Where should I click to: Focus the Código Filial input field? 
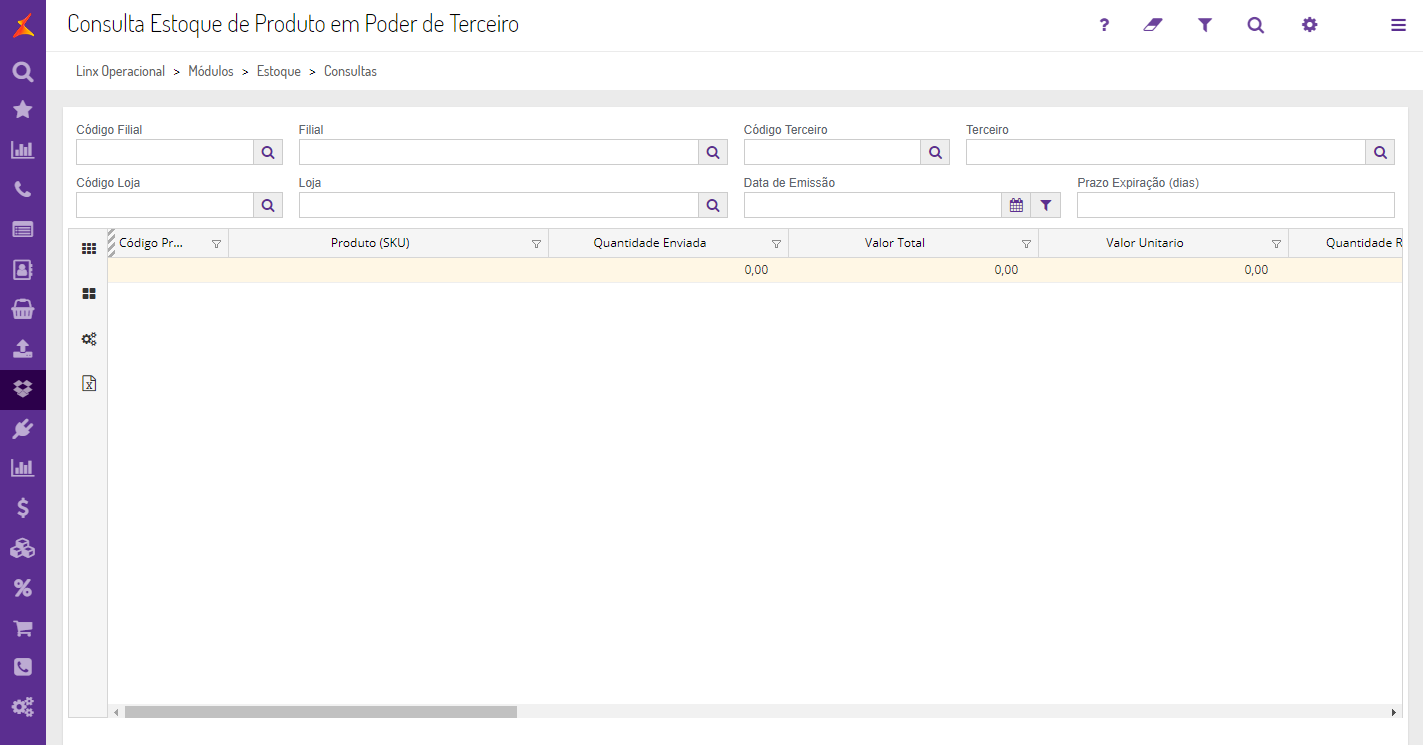165,152
